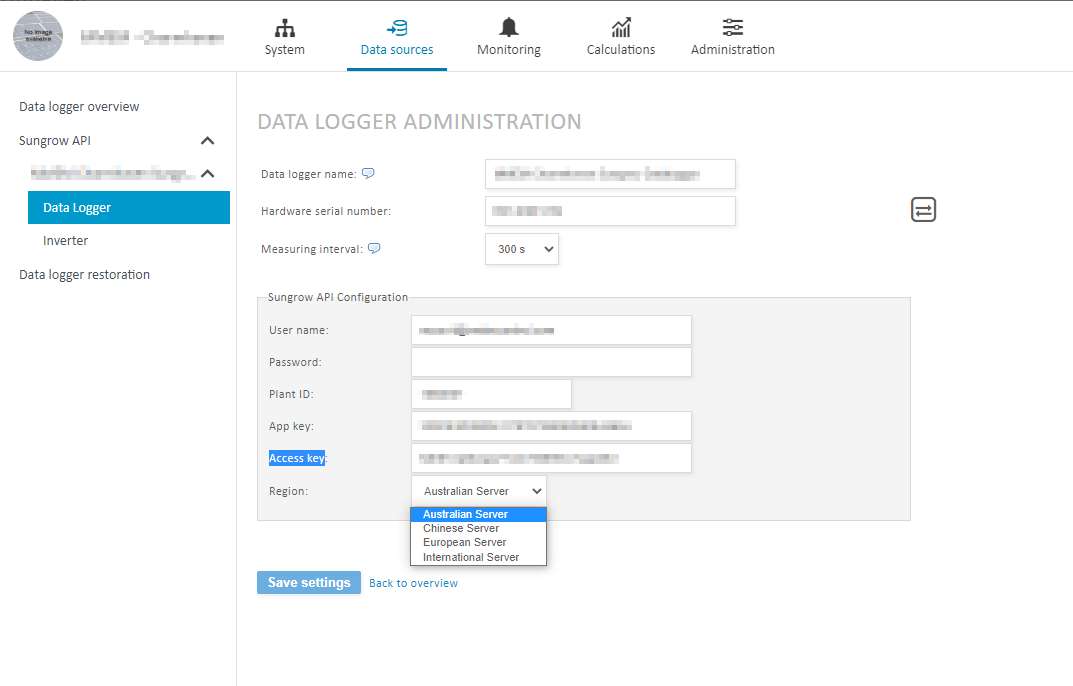Open Data logger restoration in the sidebar
Image resolution: width=1073 pixels, height=686 pixels.
coord(84,274)
